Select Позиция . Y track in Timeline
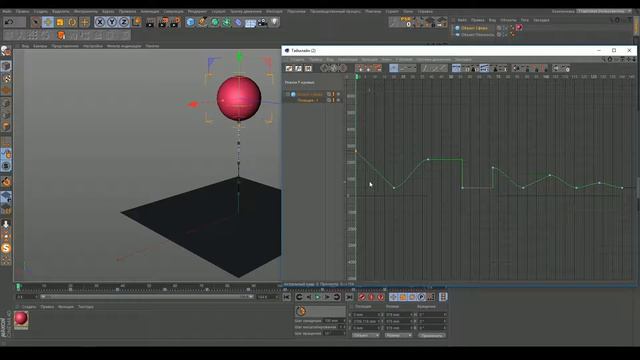The image size is (640, 360). tap(308, 100)
